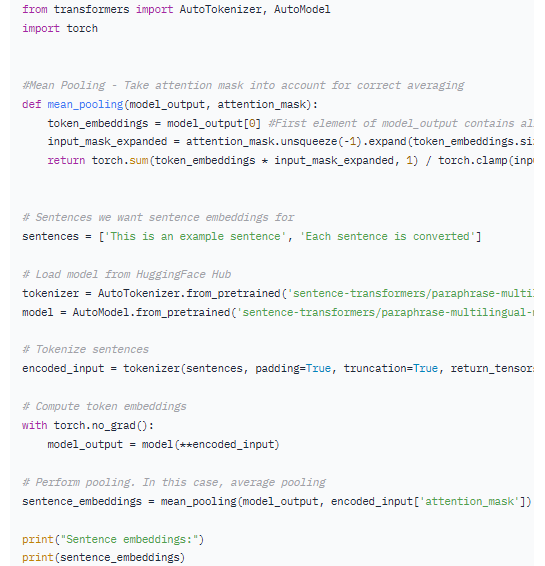The width and height of the screenshot is (545, 566).
Task: Click the 'import torch' line
Action: [x=60, y=29]
